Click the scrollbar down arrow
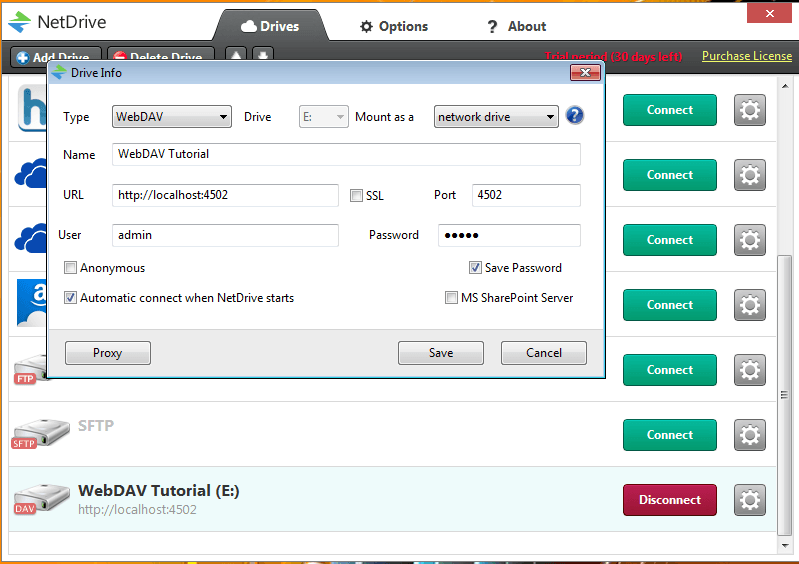The image size is (799, 564). point(784,546)
